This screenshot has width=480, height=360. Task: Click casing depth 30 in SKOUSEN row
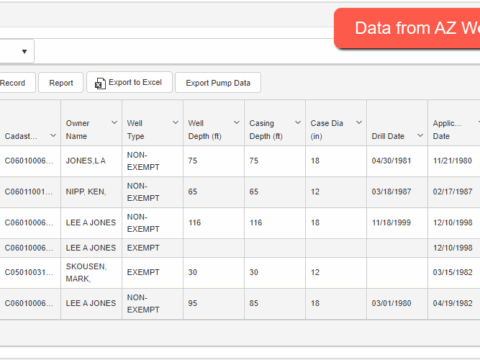click(x=254, y=273)
